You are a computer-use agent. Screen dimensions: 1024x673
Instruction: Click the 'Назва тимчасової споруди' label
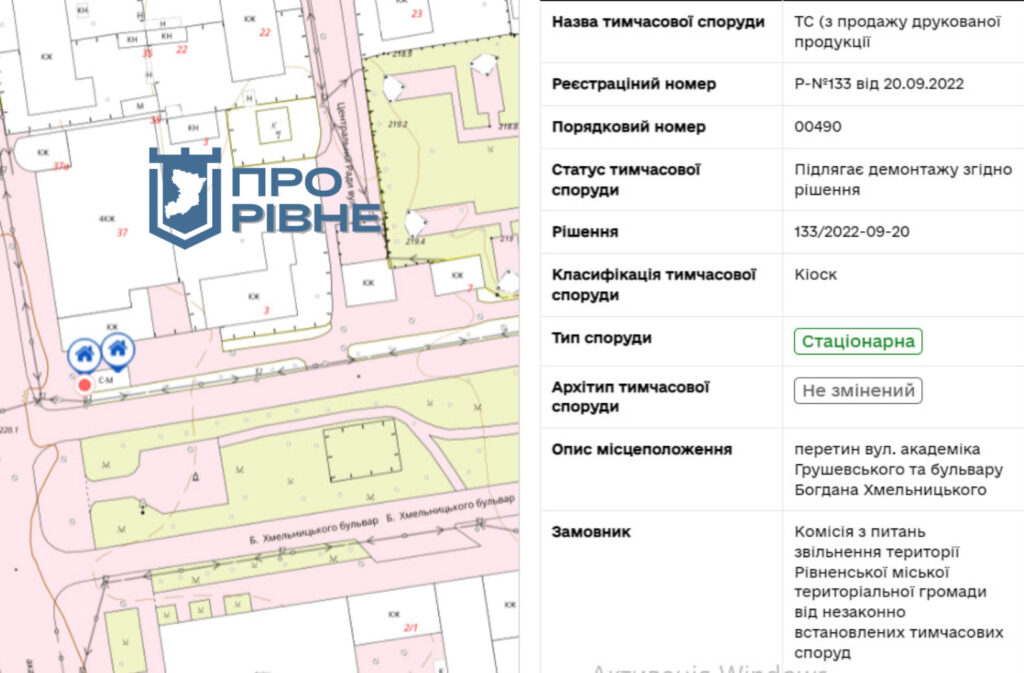[x=658, y=22]
